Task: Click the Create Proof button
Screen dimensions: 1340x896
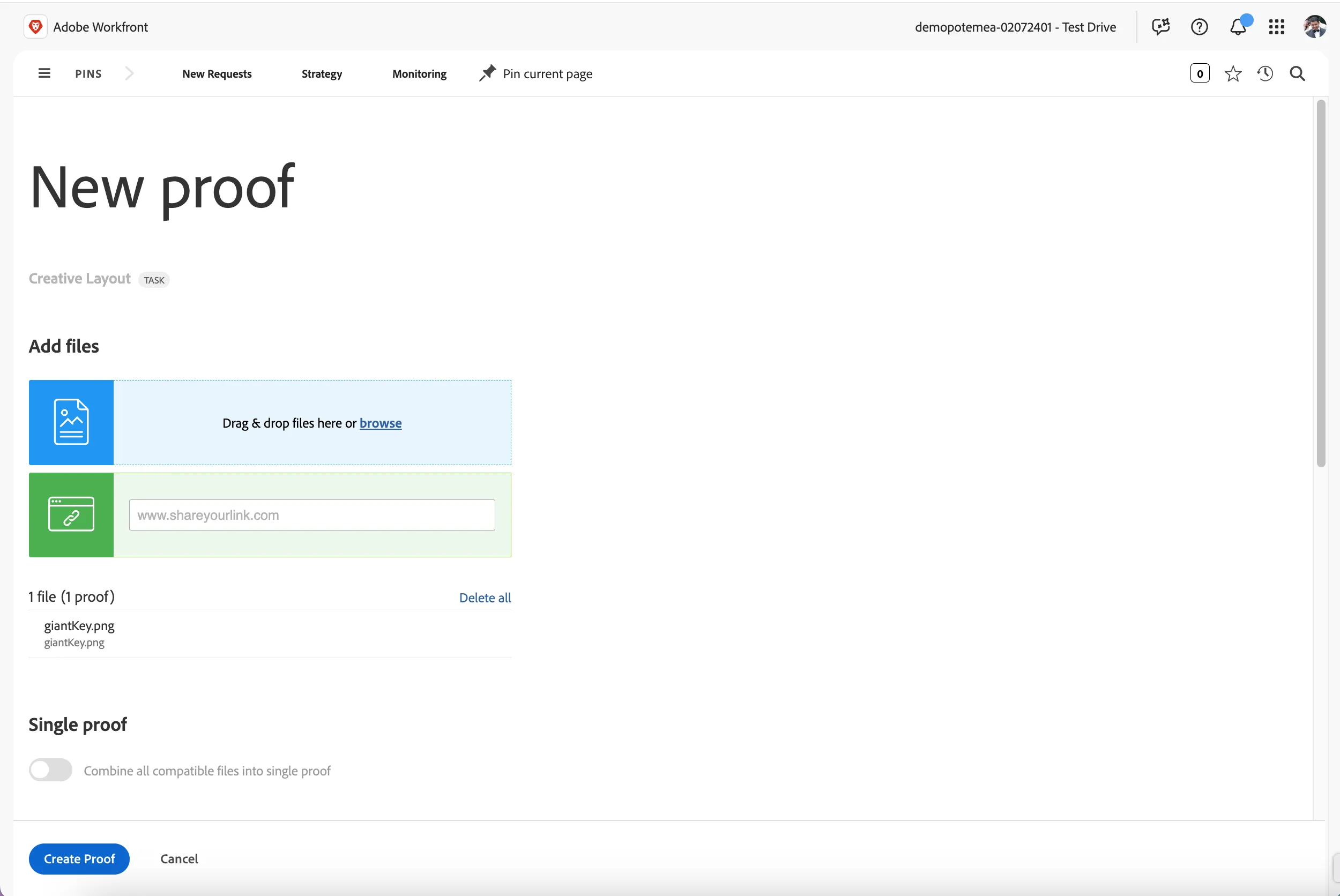Action: [79, 858]
